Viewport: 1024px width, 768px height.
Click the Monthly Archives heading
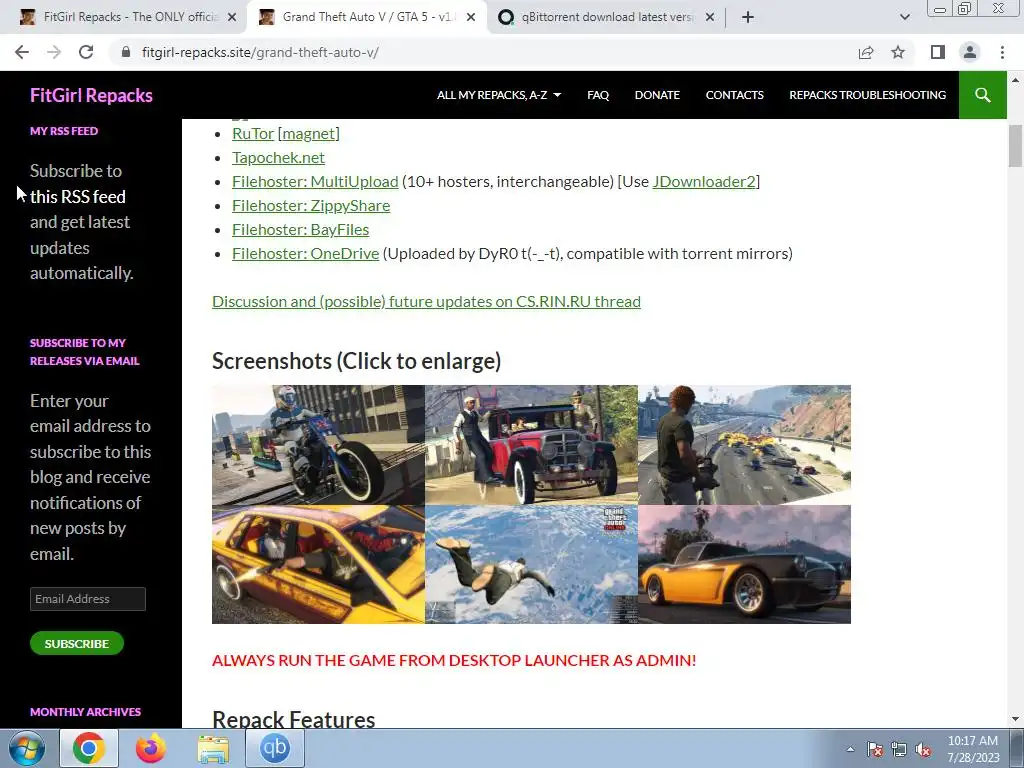[x=86, y=712]
